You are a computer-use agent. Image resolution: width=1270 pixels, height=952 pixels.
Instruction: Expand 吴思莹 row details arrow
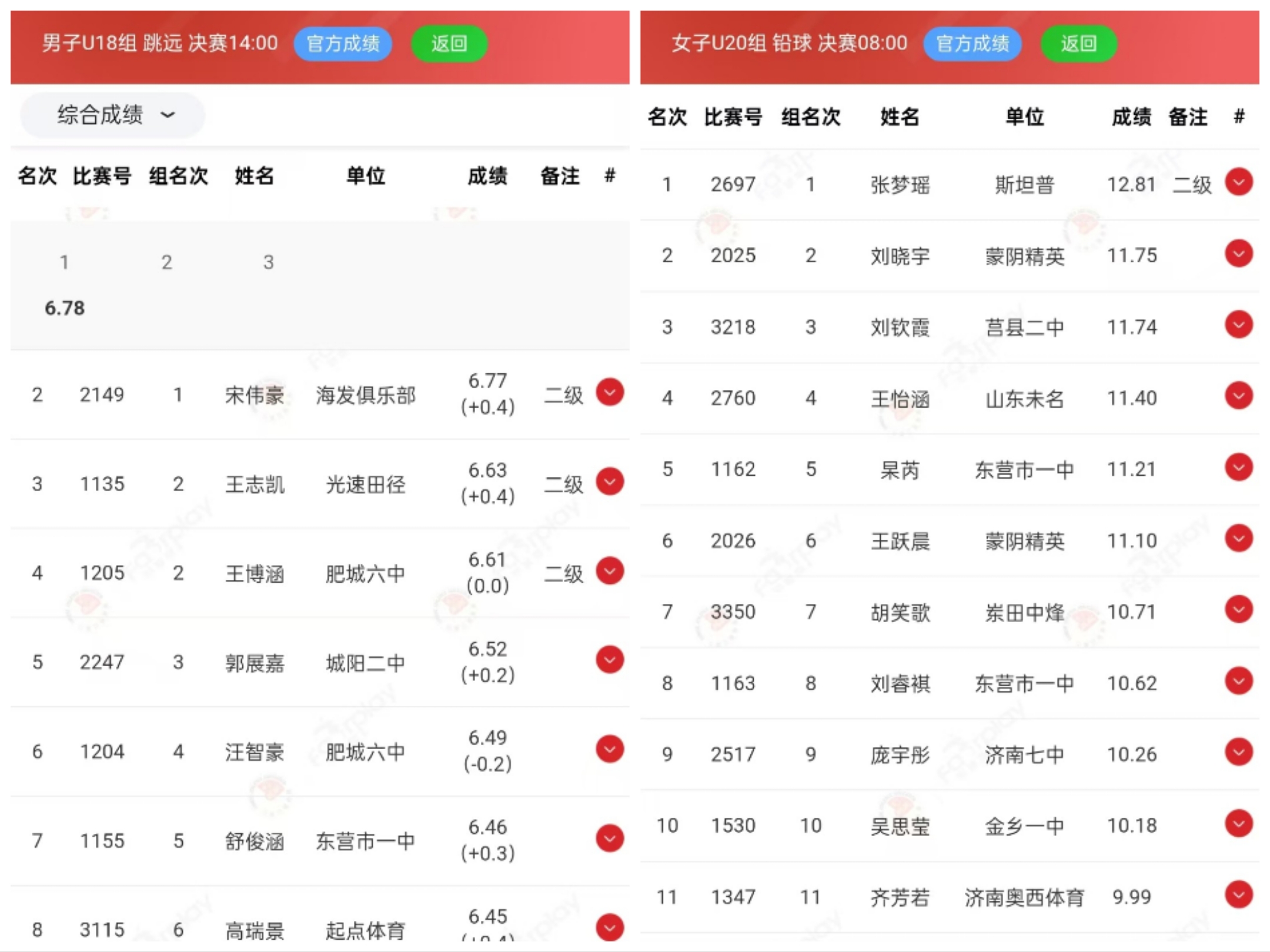[1239, 823]
